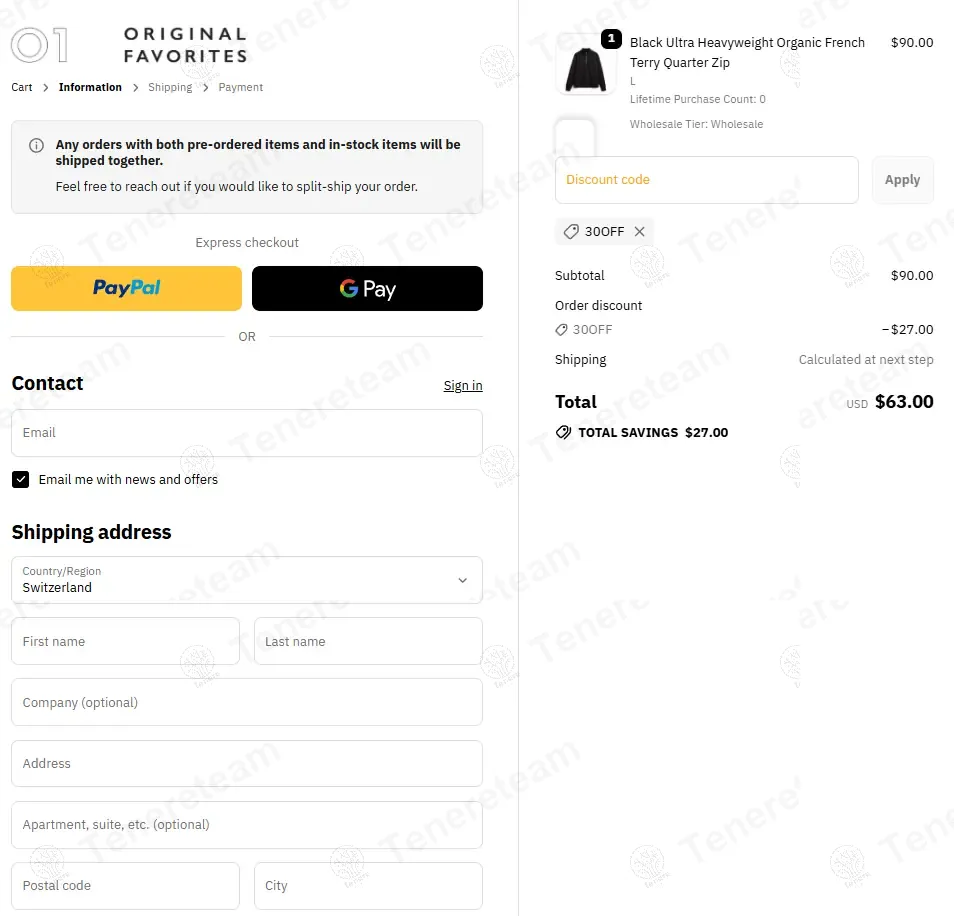The image size is (954, 916).
Task: Open the quarter zip product thumbnail
Action: point(585,65)
